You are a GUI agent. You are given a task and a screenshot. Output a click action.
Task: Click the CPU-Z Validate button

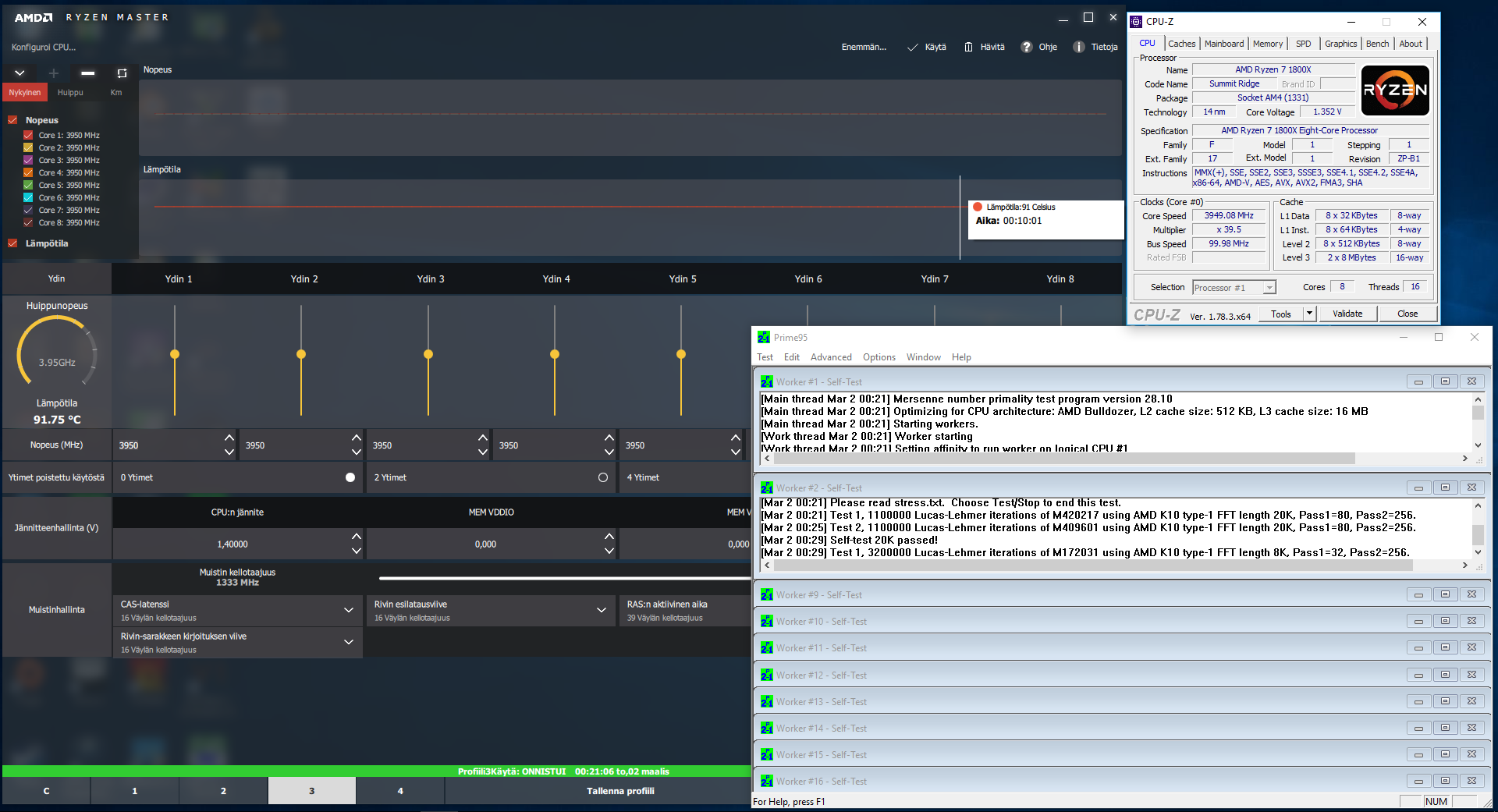(1347, 314)
